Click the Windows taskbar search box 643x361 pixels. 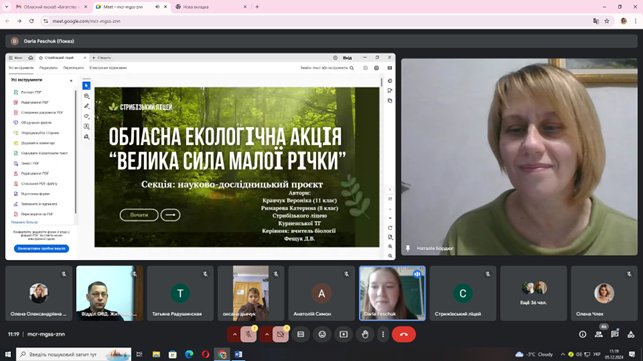click(x=74, y=354)
